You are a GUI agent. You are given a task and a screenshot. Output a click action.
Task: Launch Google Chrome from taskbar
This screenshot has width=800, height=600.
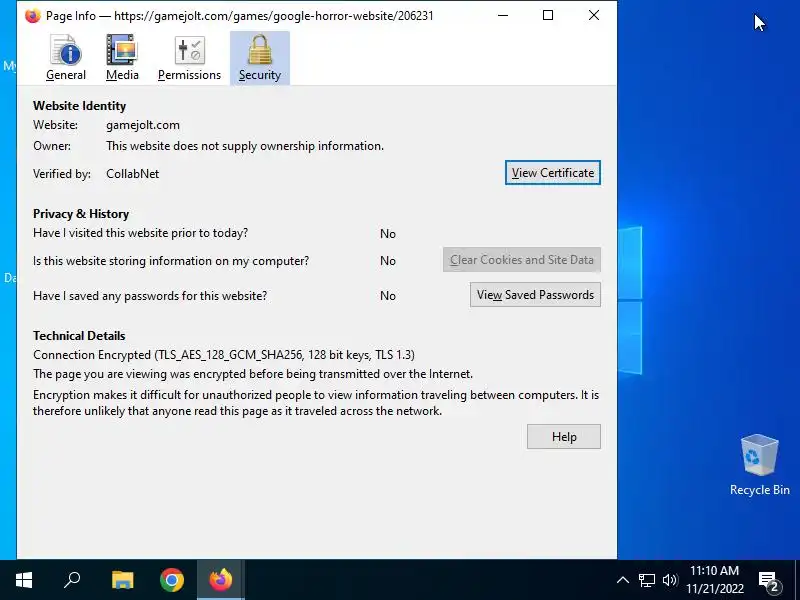172,580
